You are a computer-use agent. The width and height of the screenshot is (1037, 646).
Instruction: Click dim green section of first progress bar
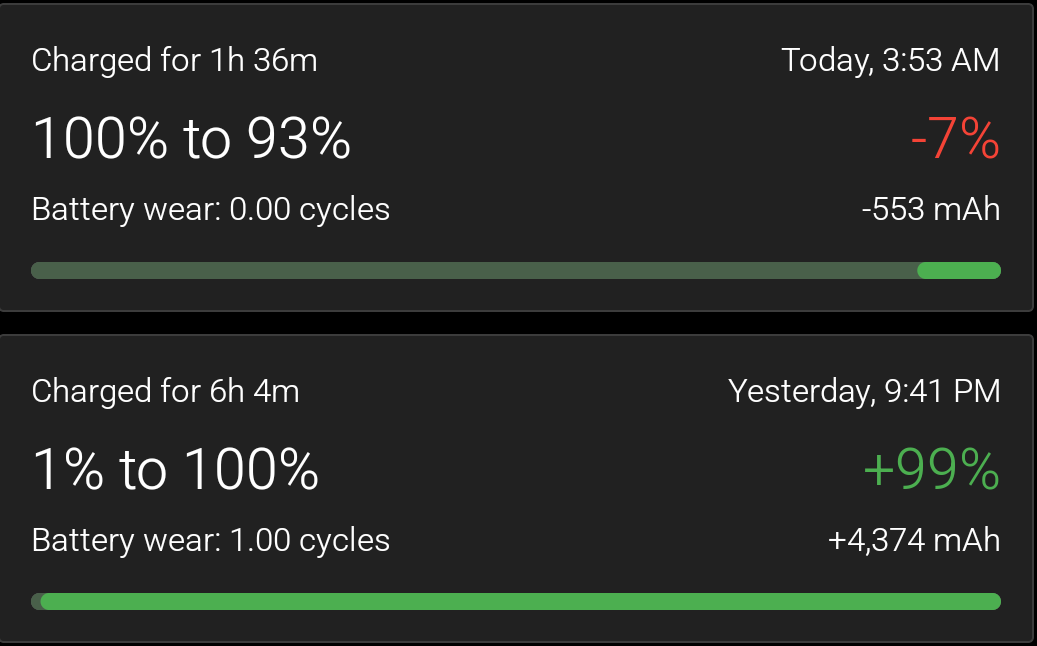tap(474, 270)
